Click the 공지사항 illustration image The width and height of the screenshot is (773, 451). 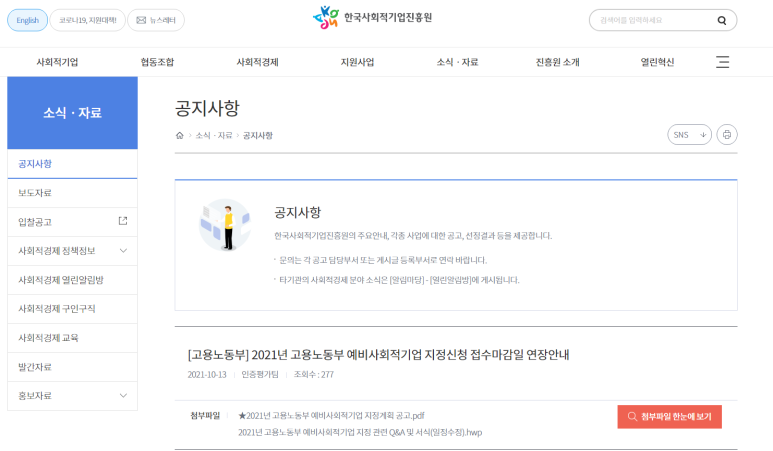pyautogui.click(x=225, y=225)
